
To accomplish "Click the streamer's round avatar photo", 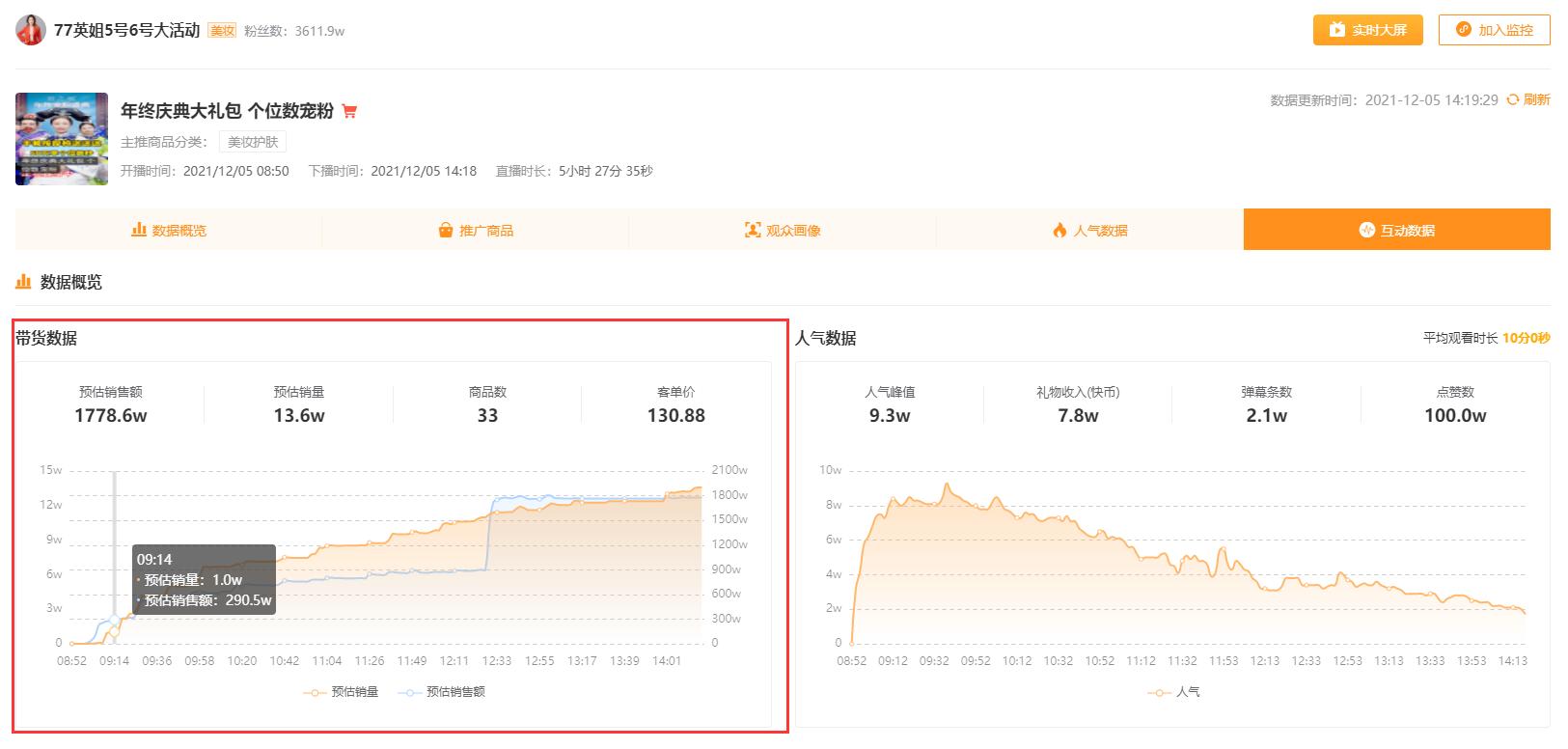I will (31, 30).
